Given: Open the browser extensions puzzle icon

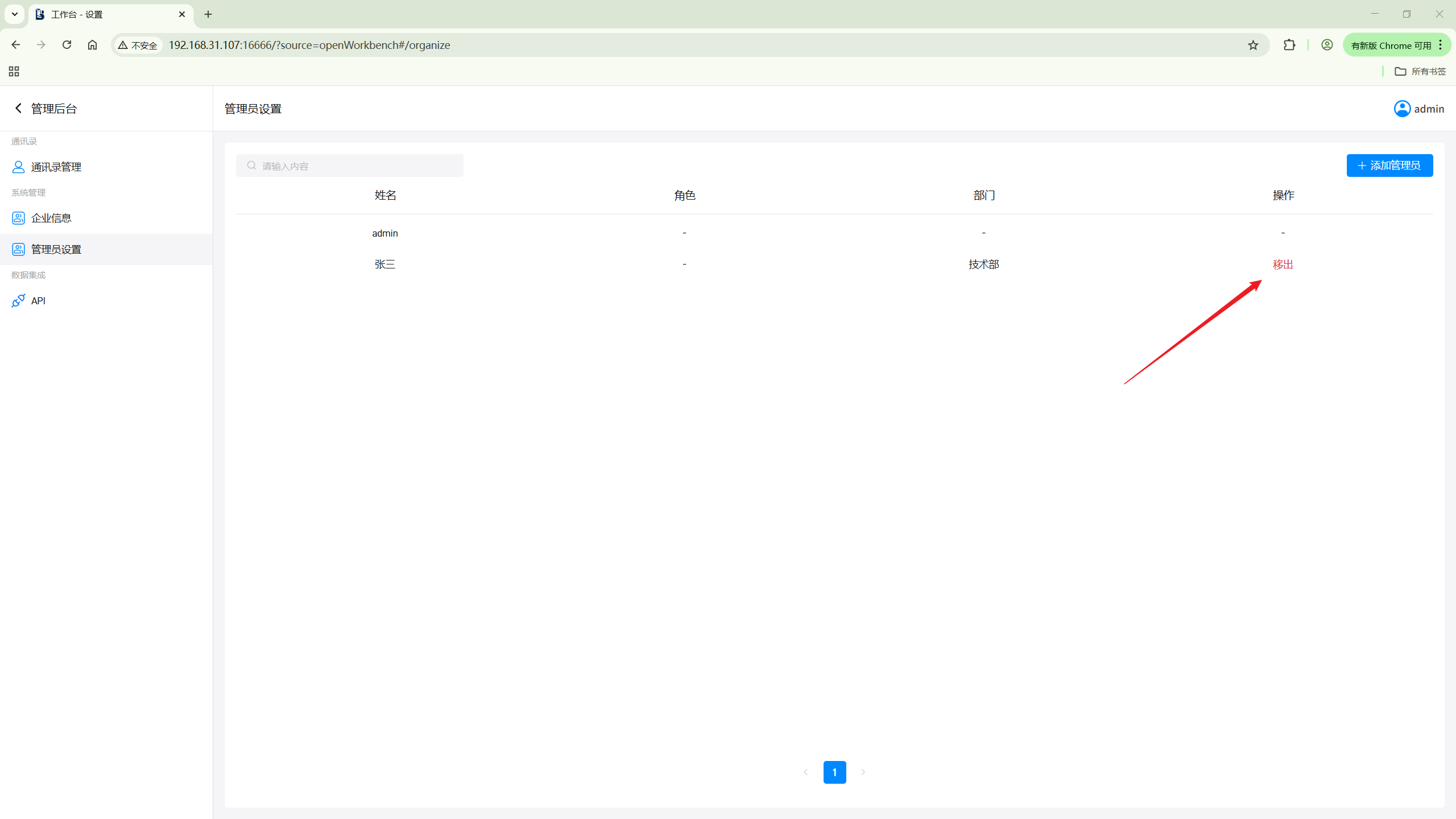Looking at the screenshot, I should pos(1289,45).
